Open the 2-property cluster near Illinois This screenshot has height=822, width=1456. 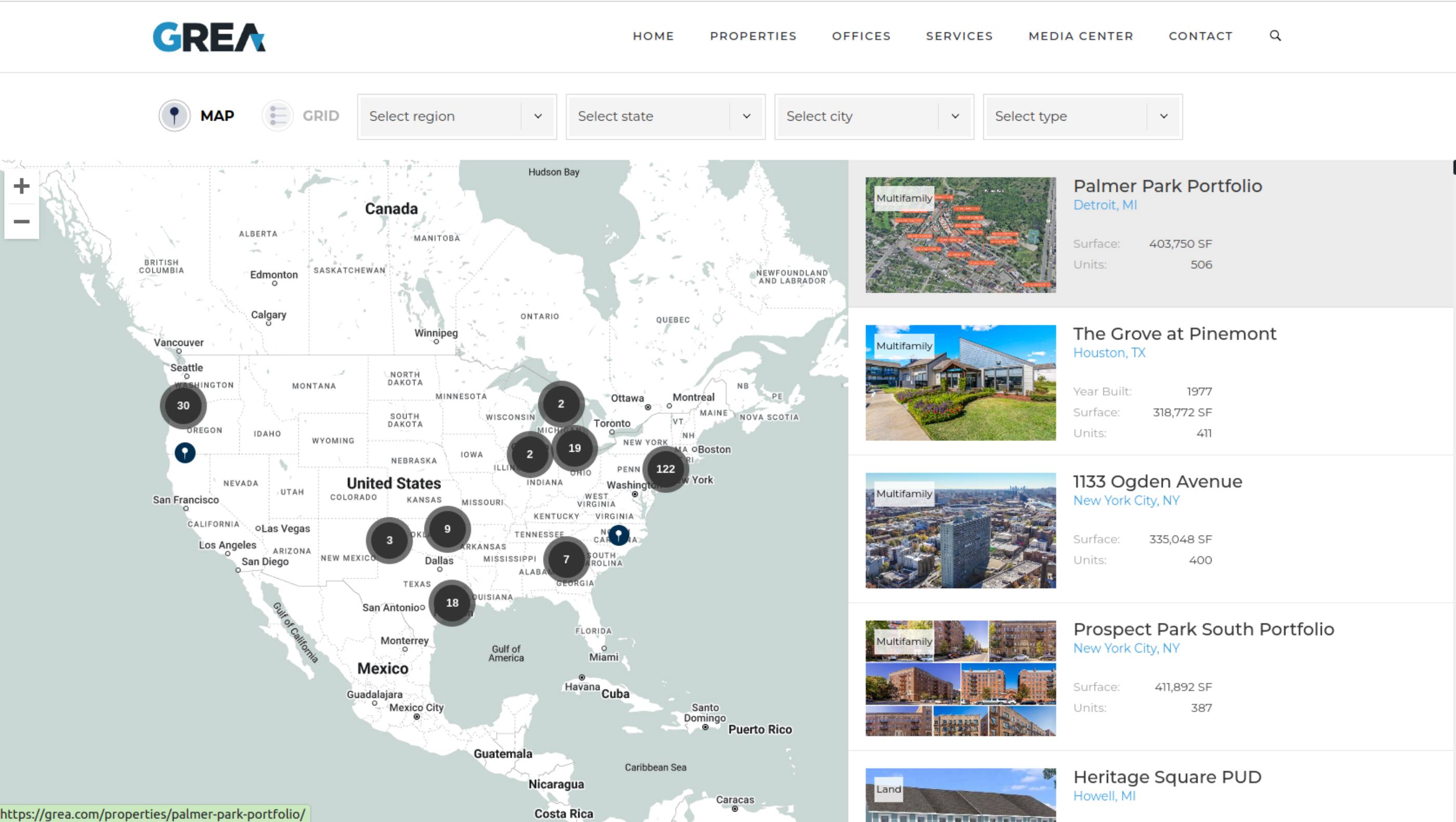click(529, 454)
